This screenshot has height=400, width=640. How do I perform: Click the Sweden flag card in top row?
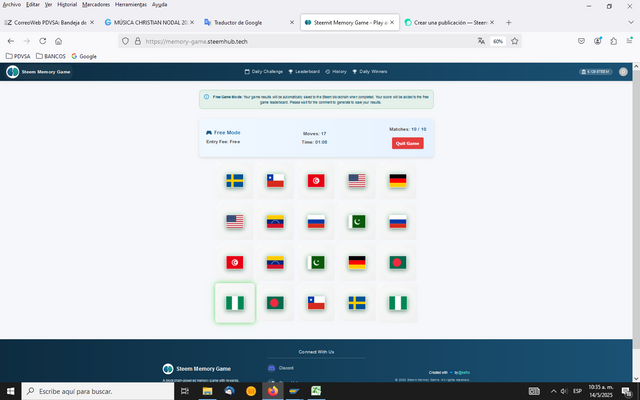click(235, 180)
